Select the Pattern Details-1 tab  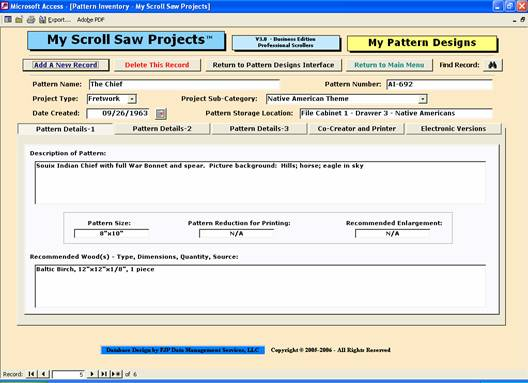tap(65, 129)
